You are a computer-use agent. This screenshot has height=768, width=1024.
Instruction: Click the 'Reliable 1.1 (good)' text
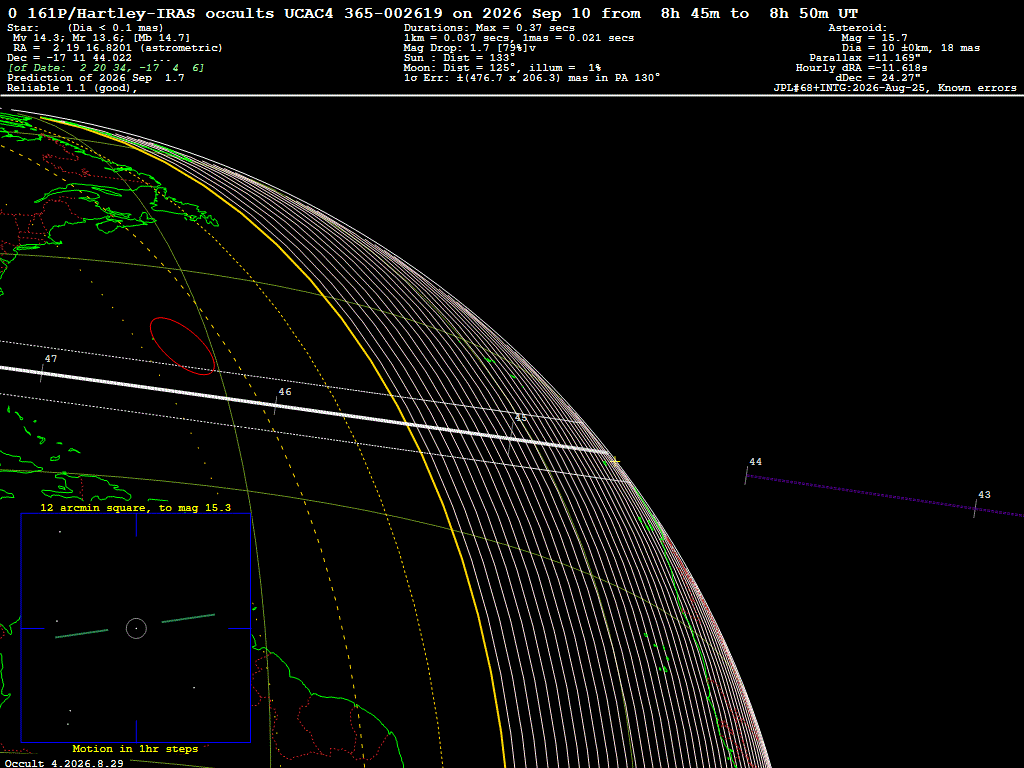(x=72, y=88)
